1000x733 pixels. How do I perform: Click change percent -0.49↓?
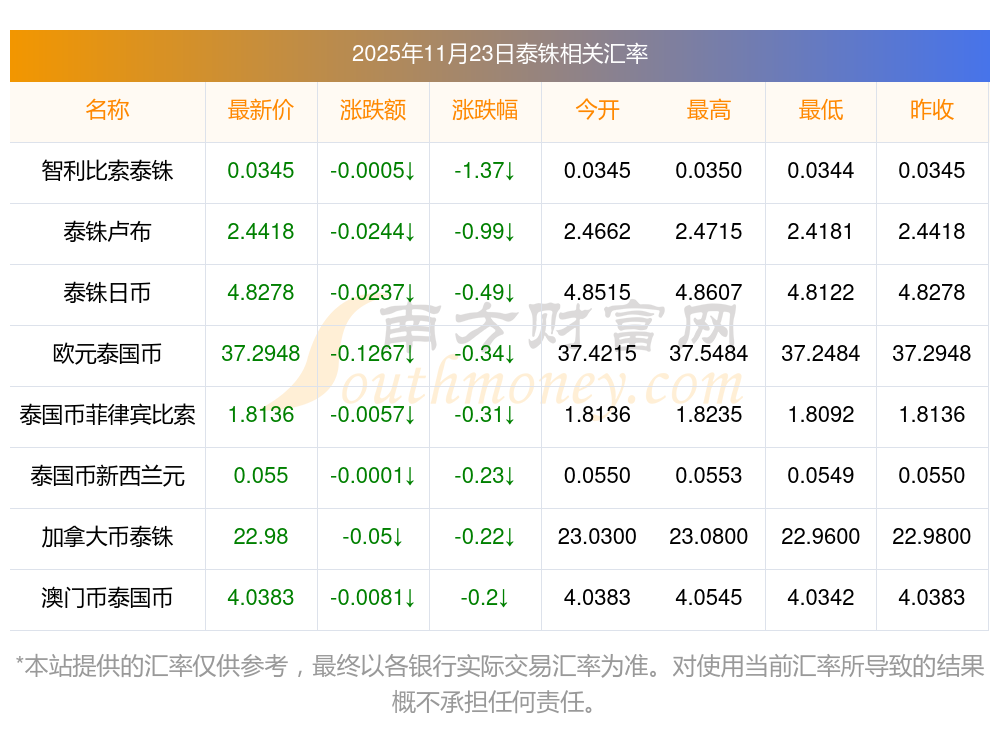click(485, 293)
